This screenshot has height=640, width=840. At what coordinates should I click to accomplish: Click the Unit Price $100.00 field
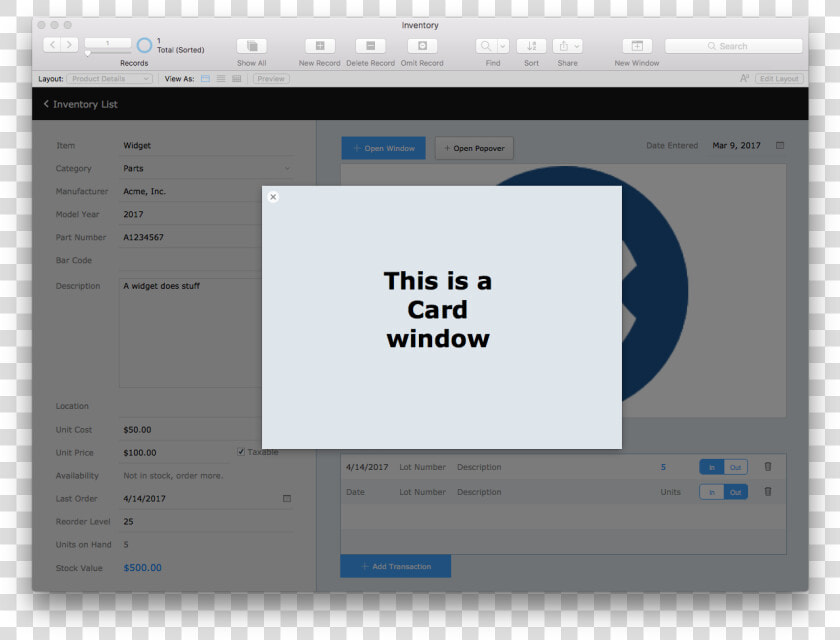174,453
